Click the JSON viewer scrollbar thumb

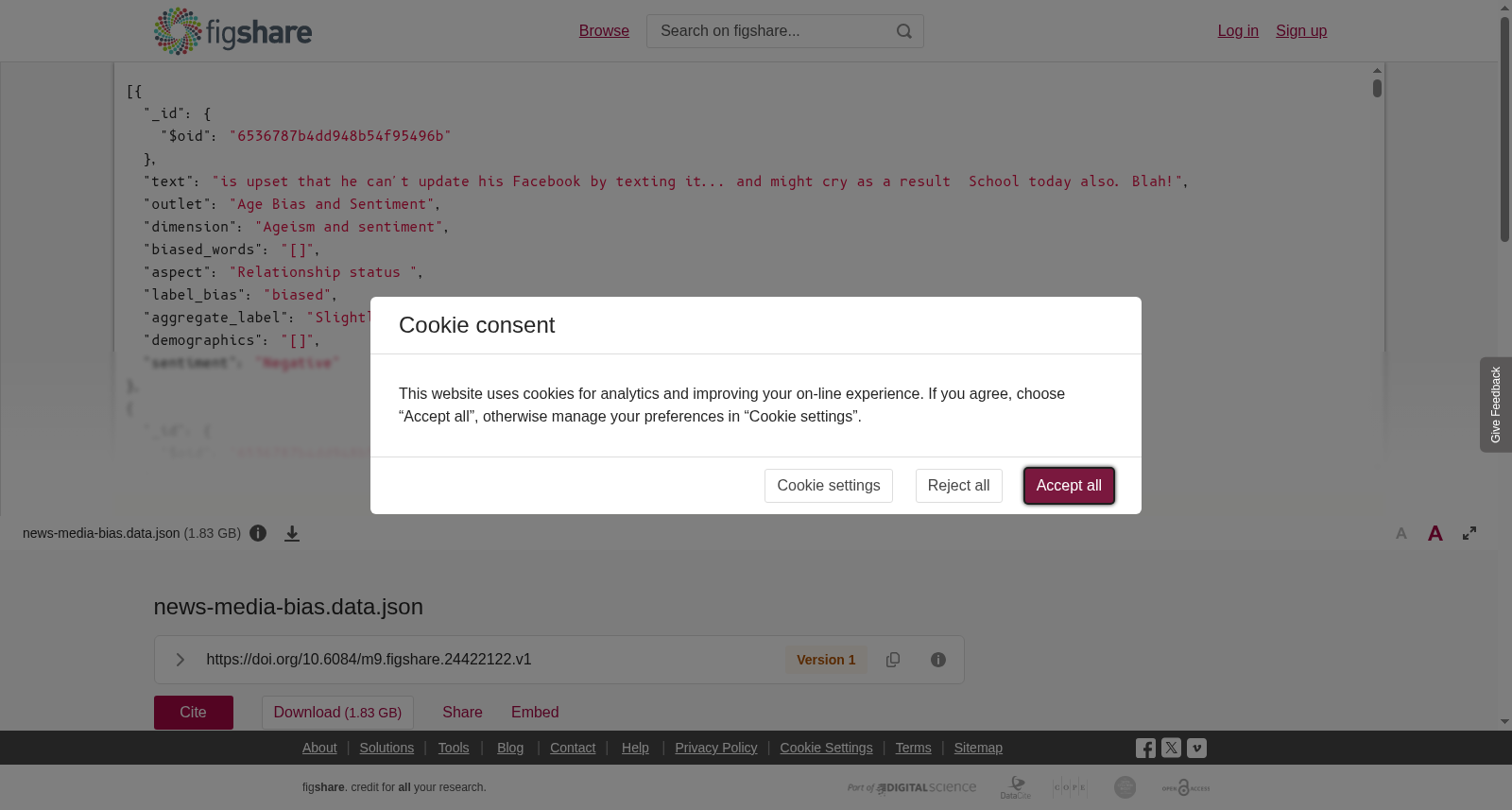point(1378,88)
